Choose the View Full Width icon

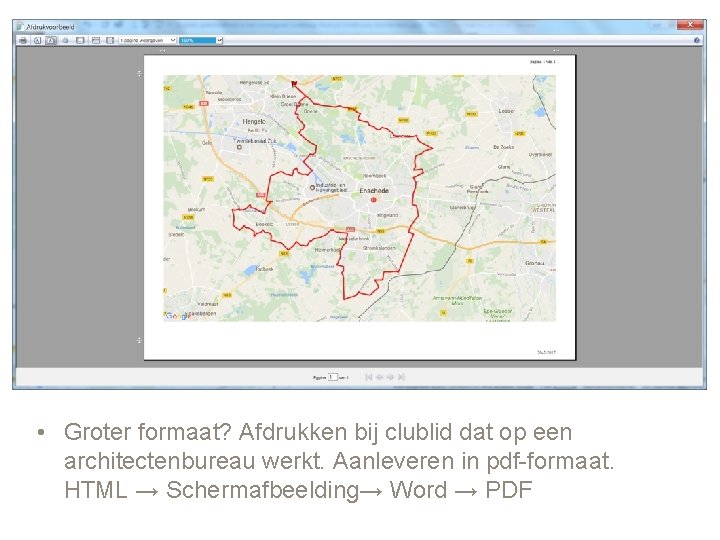point(96,40)
